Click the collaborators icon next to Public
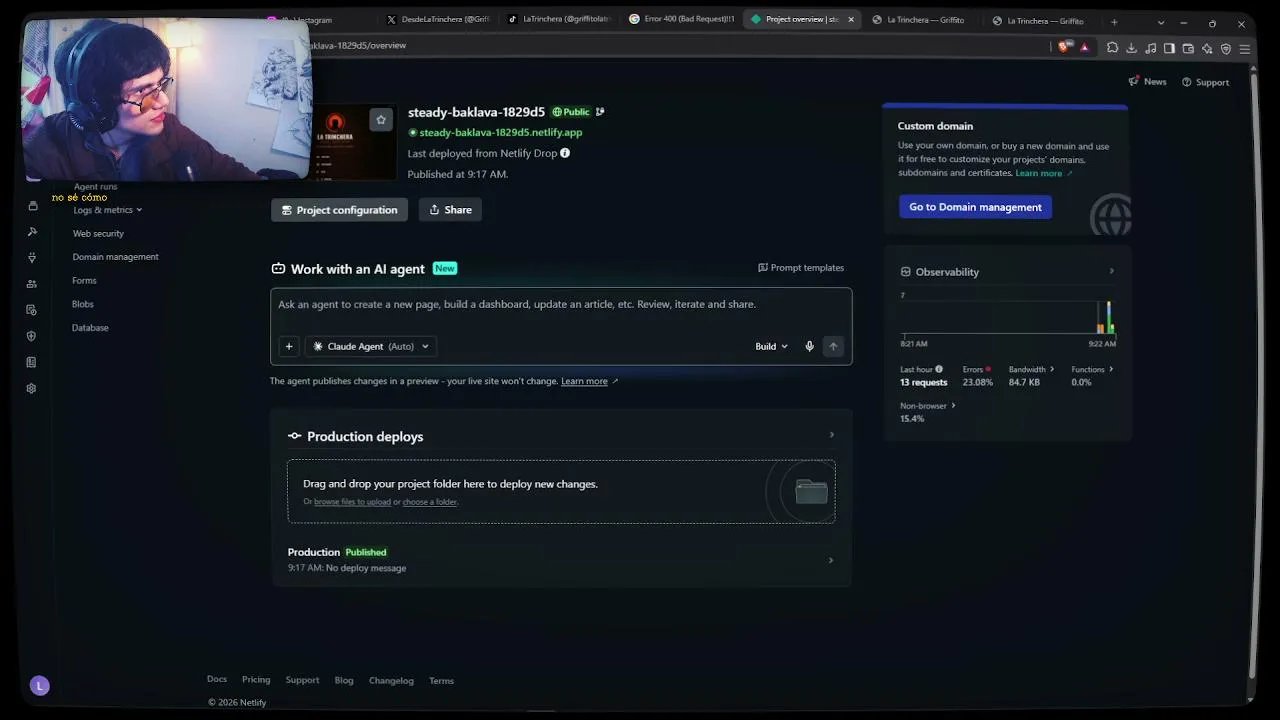Viewport: 1280px width, 720px height. (x=600, y=112)
